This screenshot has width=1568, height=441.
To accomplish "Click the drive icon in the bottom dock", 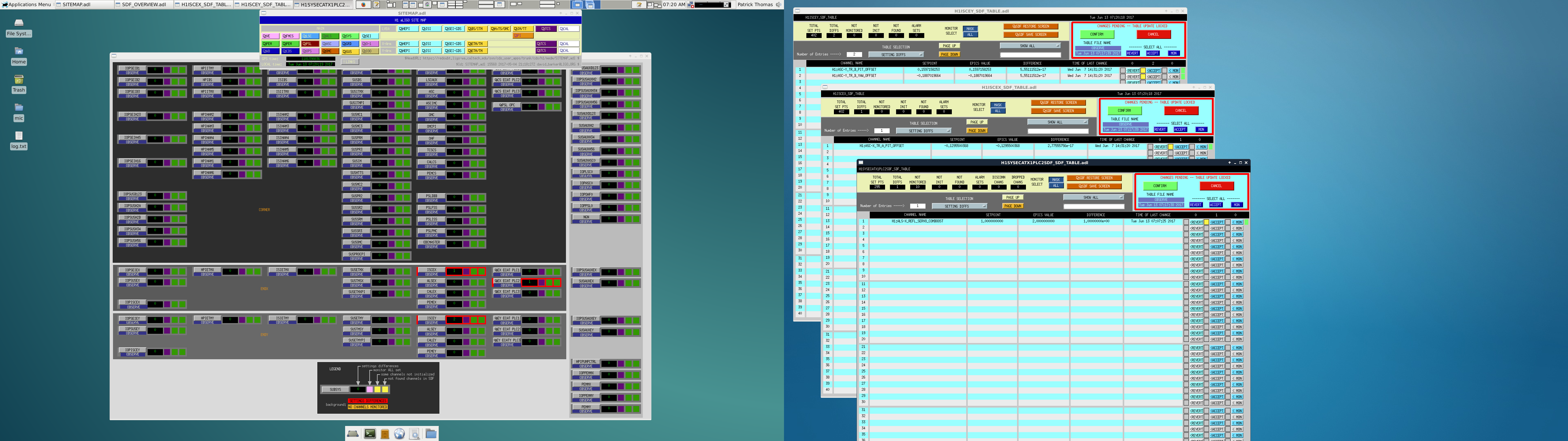I will pos(353,433).
